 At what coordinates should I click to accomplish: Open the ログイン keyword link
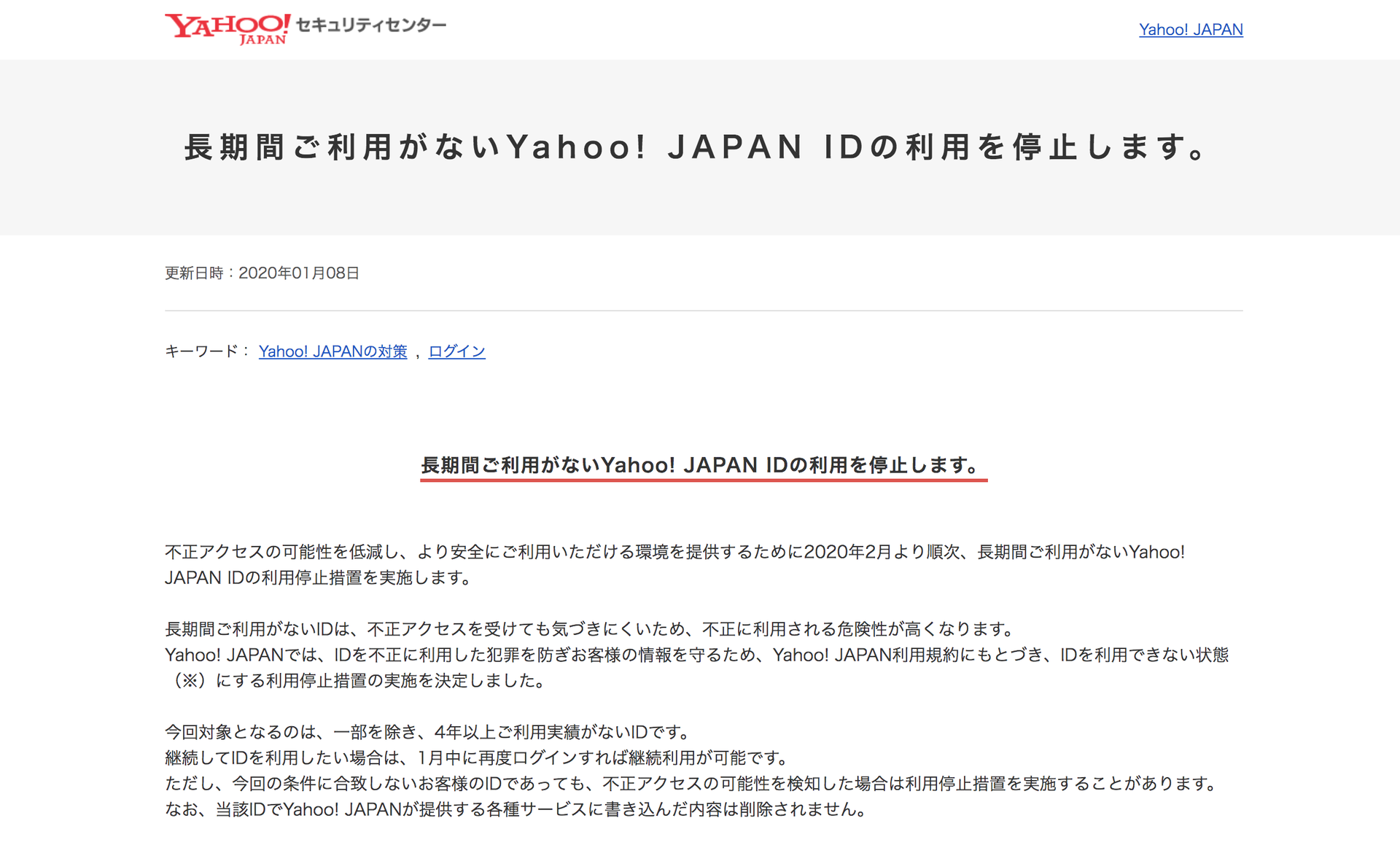tap(456, 351)
